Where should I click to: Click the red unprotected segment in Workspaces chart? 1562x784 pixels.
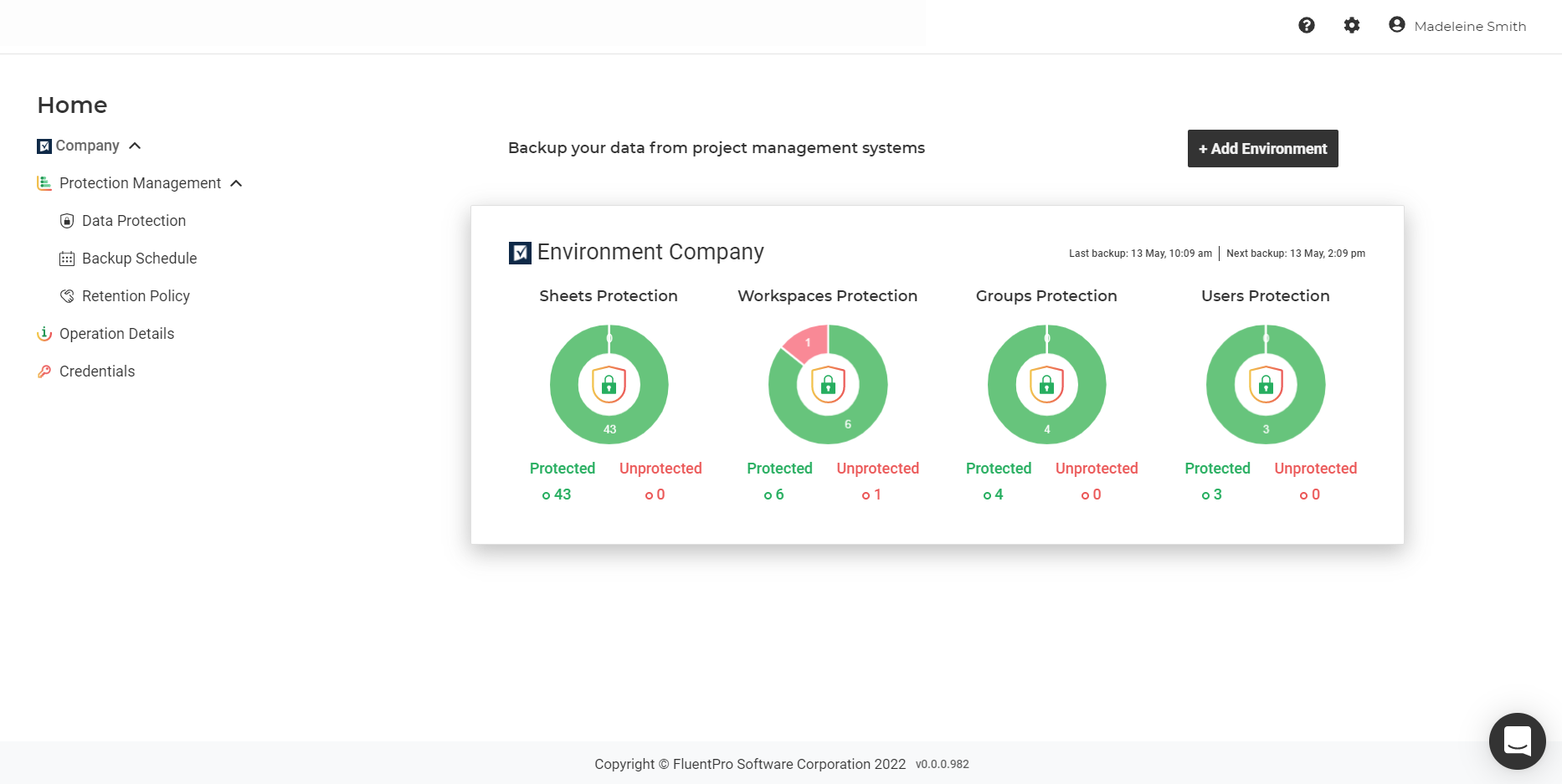[808, 343]
